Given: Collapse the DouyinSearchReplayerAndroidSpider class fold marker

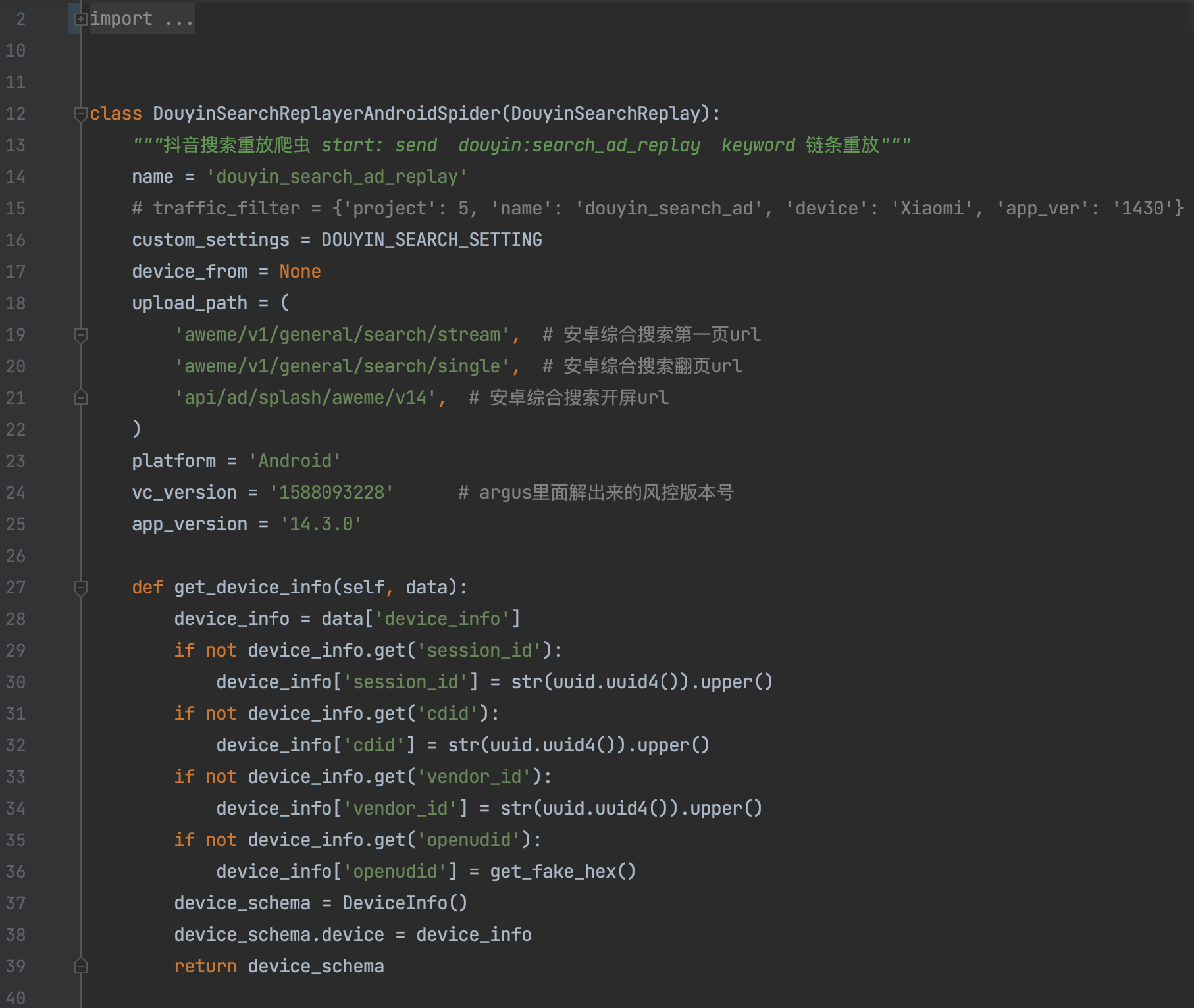Looking at the screenshot, I should pyautogui.click(x=80, y=114).
